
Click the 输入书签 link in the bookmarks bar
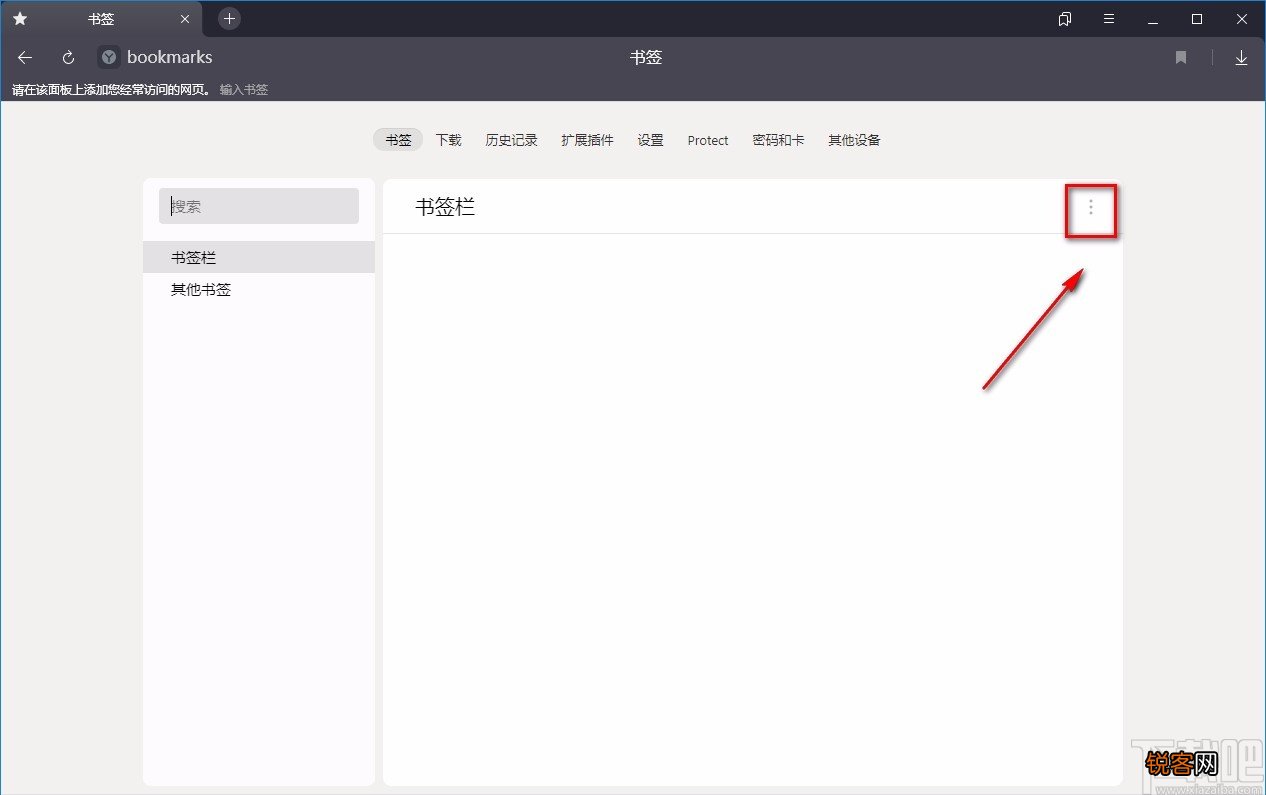(x=244, y=90)
